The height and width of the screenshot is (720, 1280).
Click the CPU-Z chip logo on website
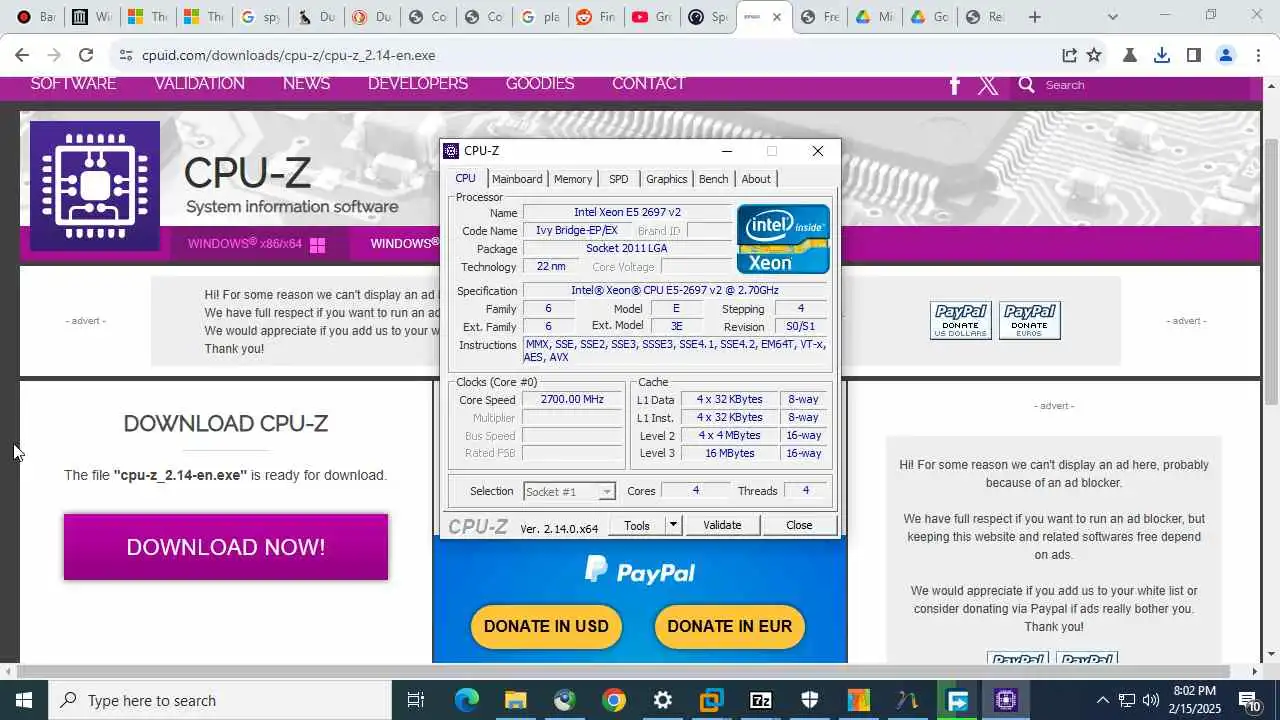point(95,186)
